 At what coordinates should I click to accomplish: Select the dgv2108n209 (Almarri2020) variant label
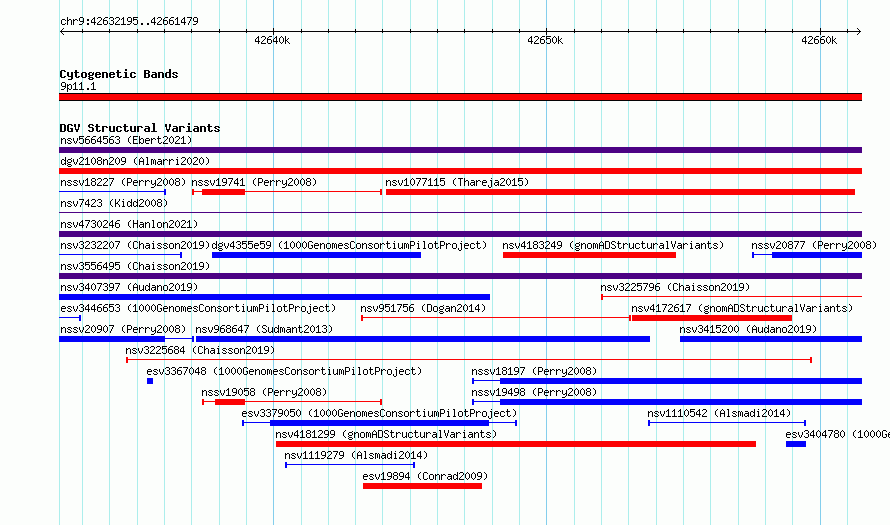tap(135, 161)
